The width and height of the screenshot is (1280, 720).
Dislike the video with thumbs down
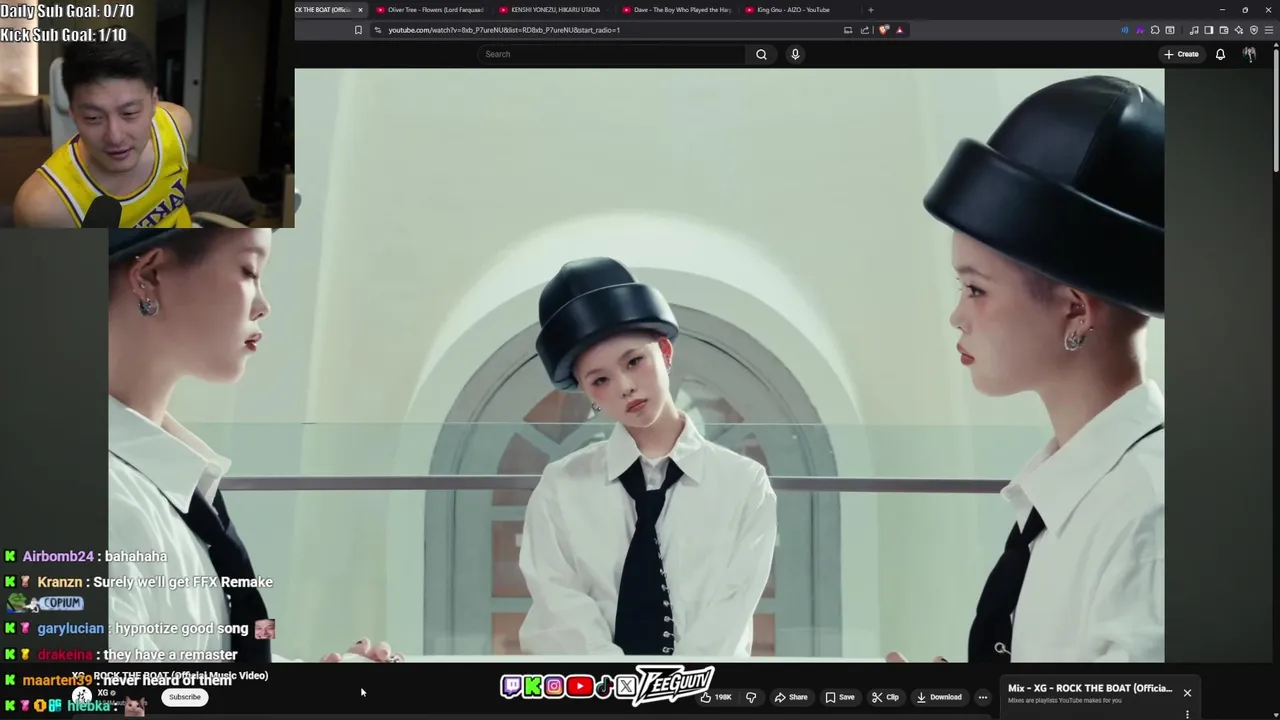click(751, 697)
